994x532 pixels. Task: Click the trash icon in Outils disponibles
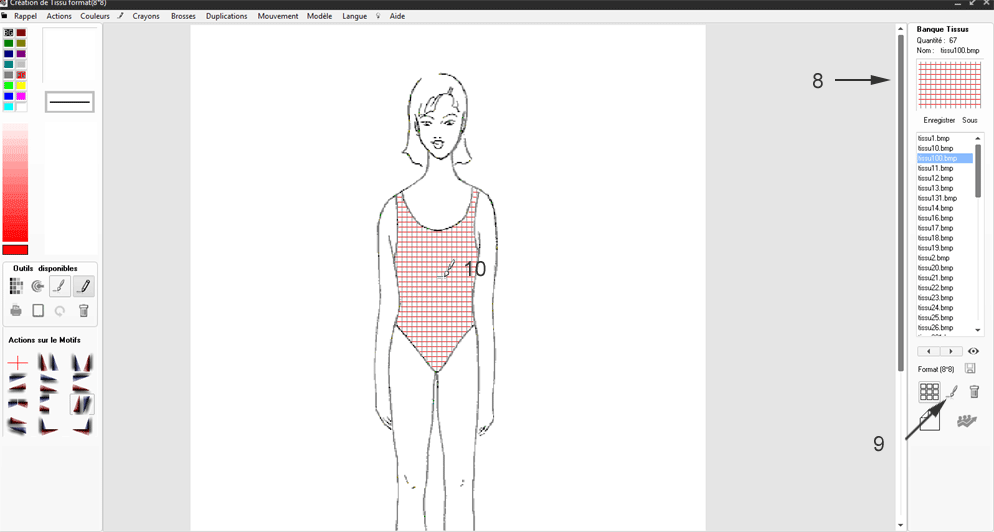point(84,311)
